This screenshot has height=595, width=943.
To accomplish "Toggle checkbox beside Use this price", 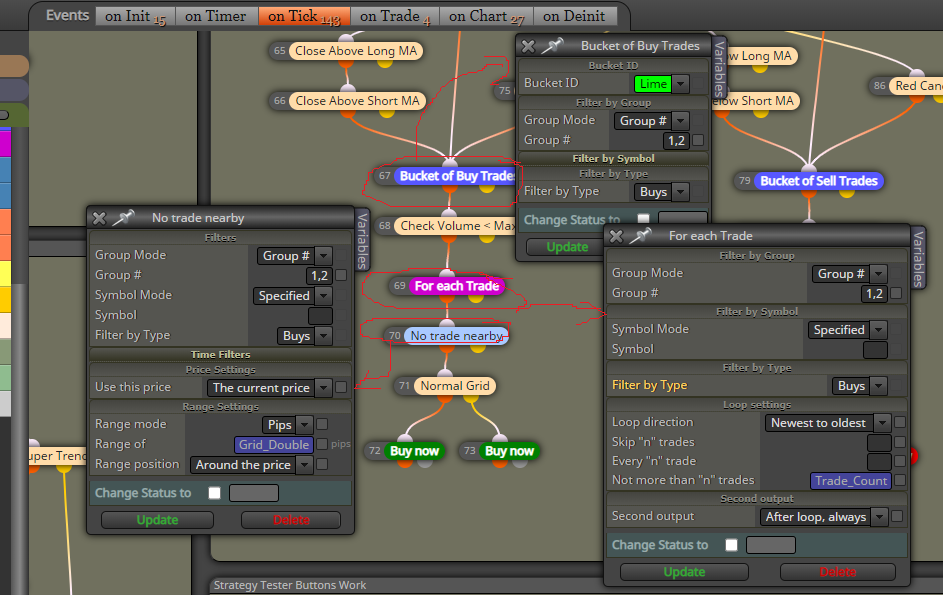I will coord(341,387).
